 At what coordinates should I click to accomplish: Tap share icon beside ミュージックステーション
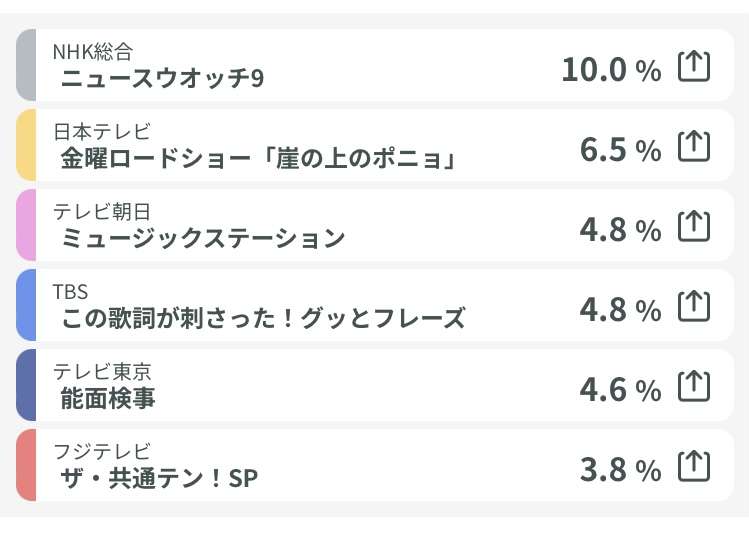[694, 226]
